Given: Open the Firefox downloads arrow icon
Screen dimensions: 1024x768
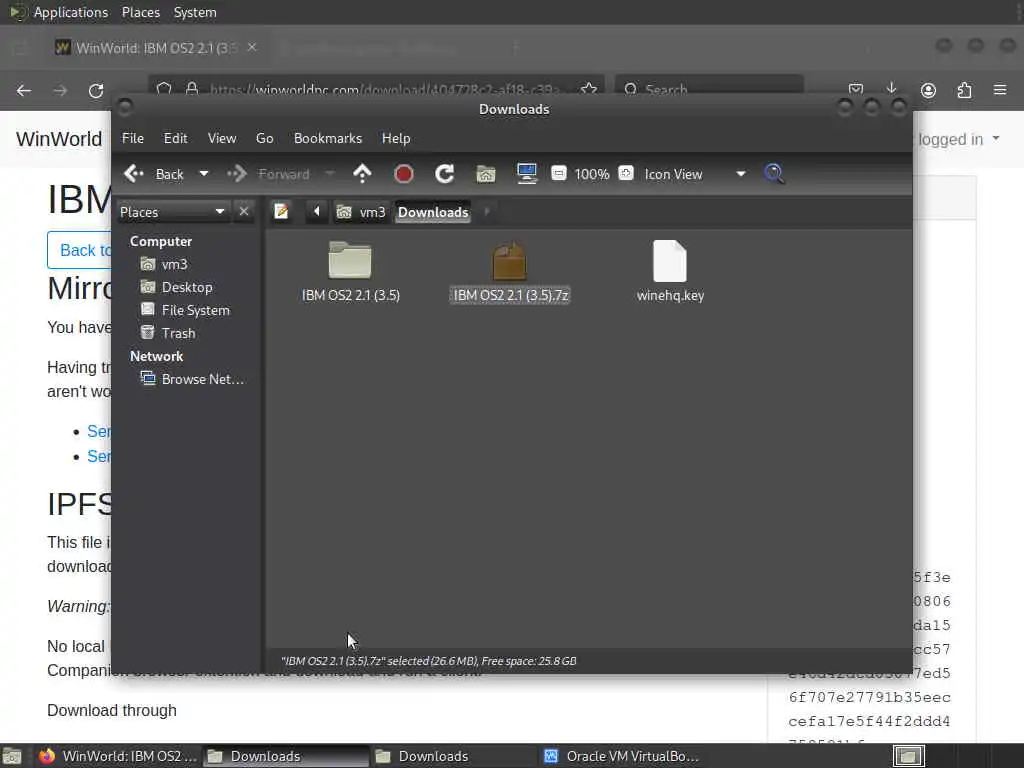Looking at the screenshot, I should point(891,89).
